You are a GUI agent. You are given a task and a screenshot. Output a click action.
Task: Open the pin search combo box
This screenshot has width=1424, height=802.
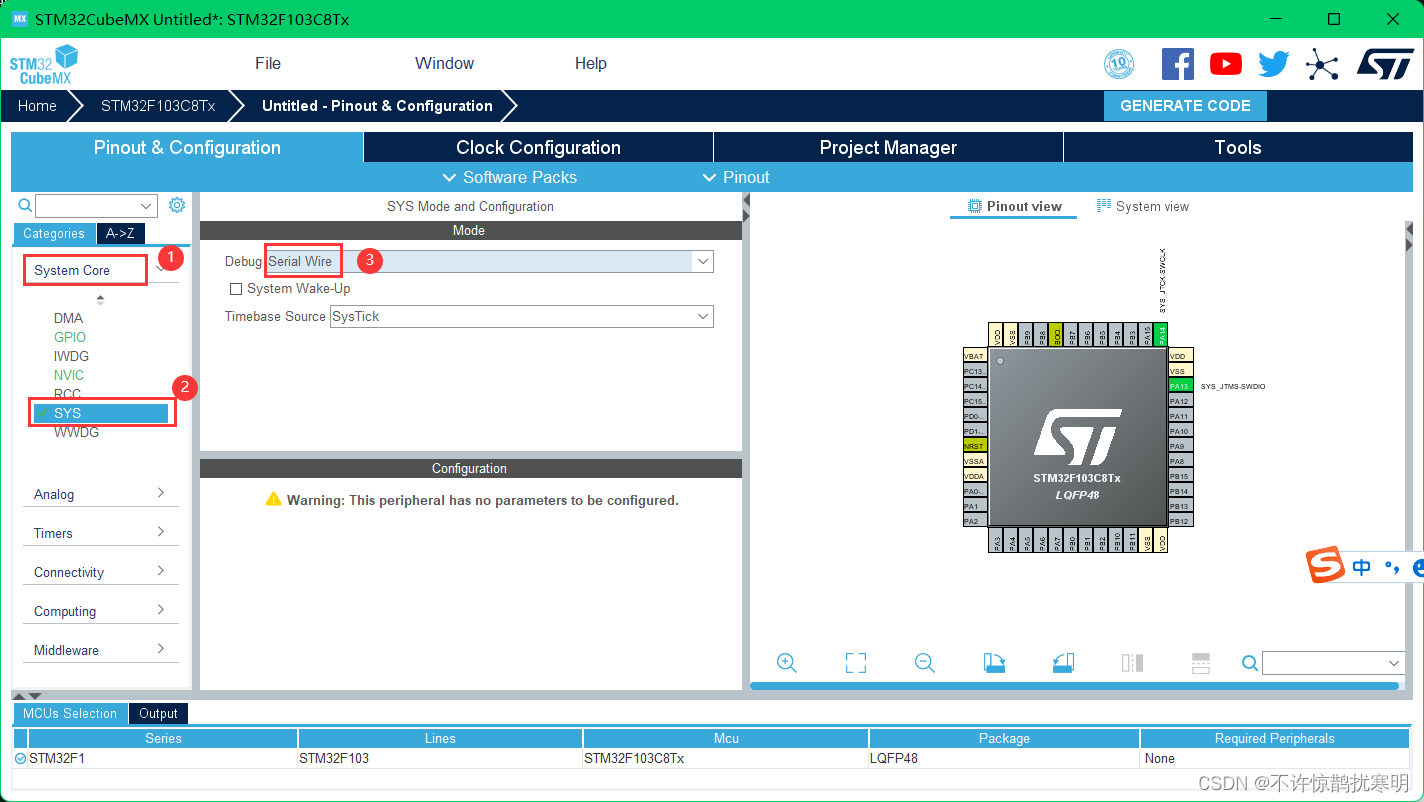click(x=1334, y=663)
